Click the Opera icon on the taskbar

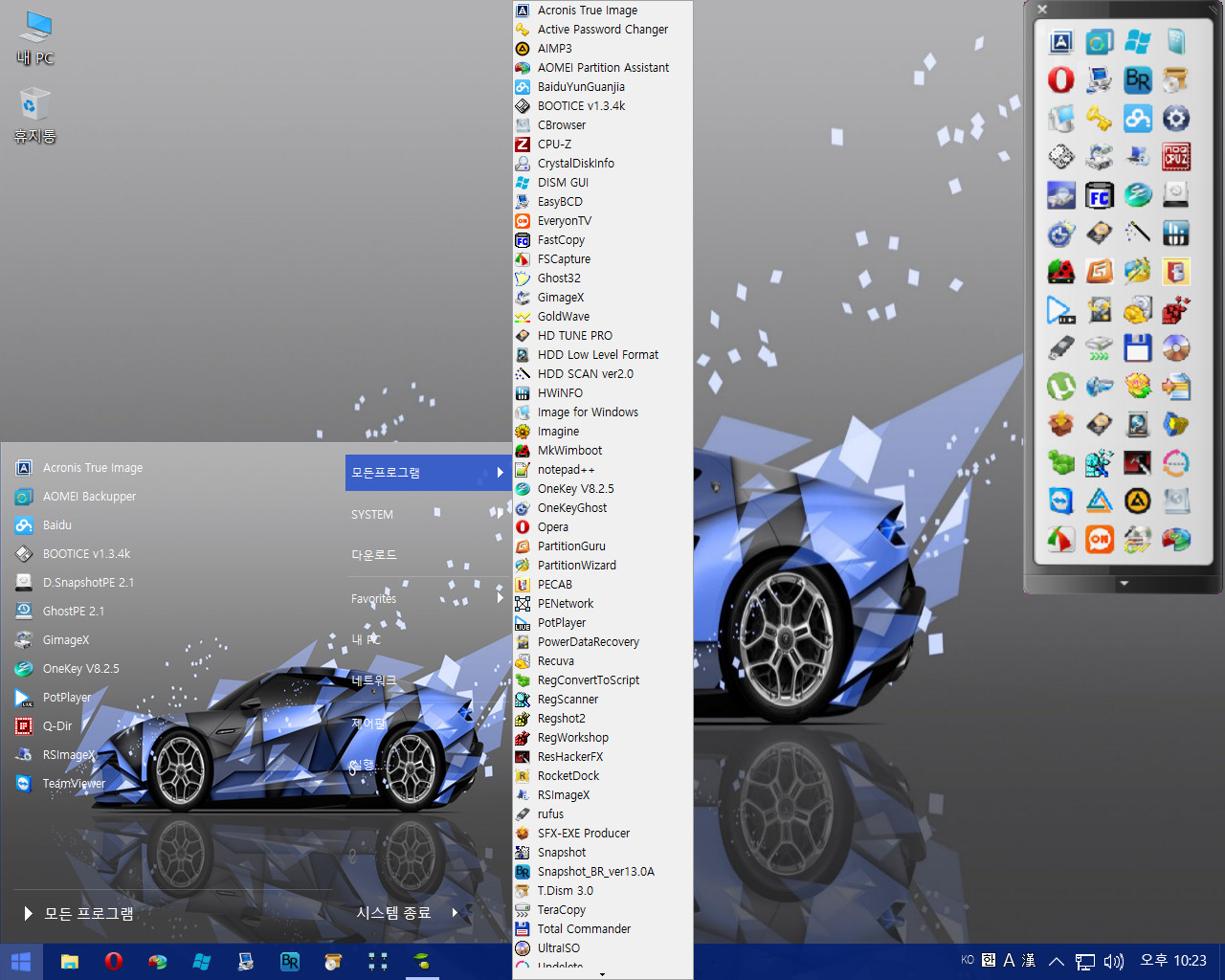click(113, 962)
